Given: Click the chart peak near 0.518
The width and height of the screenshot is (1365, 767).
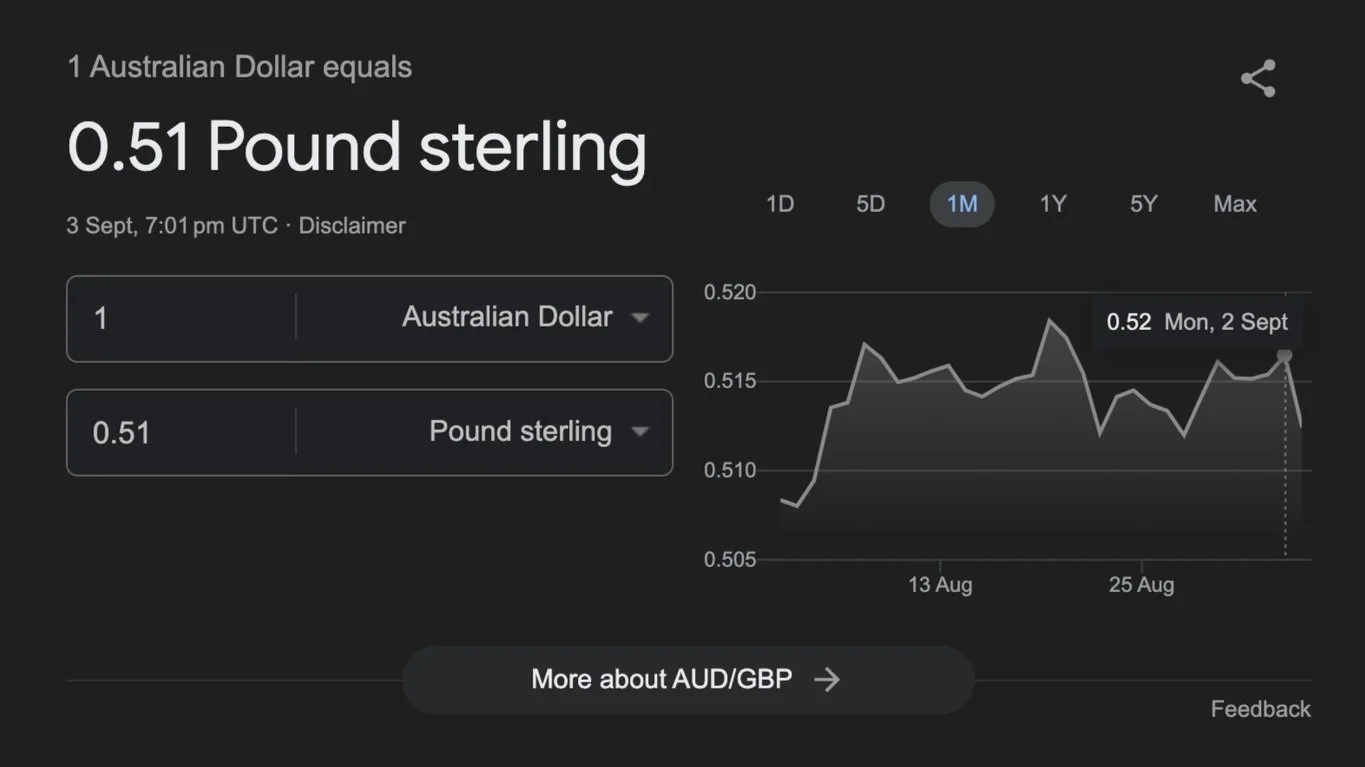Looking at the screenshot, I should (1050, 320).
